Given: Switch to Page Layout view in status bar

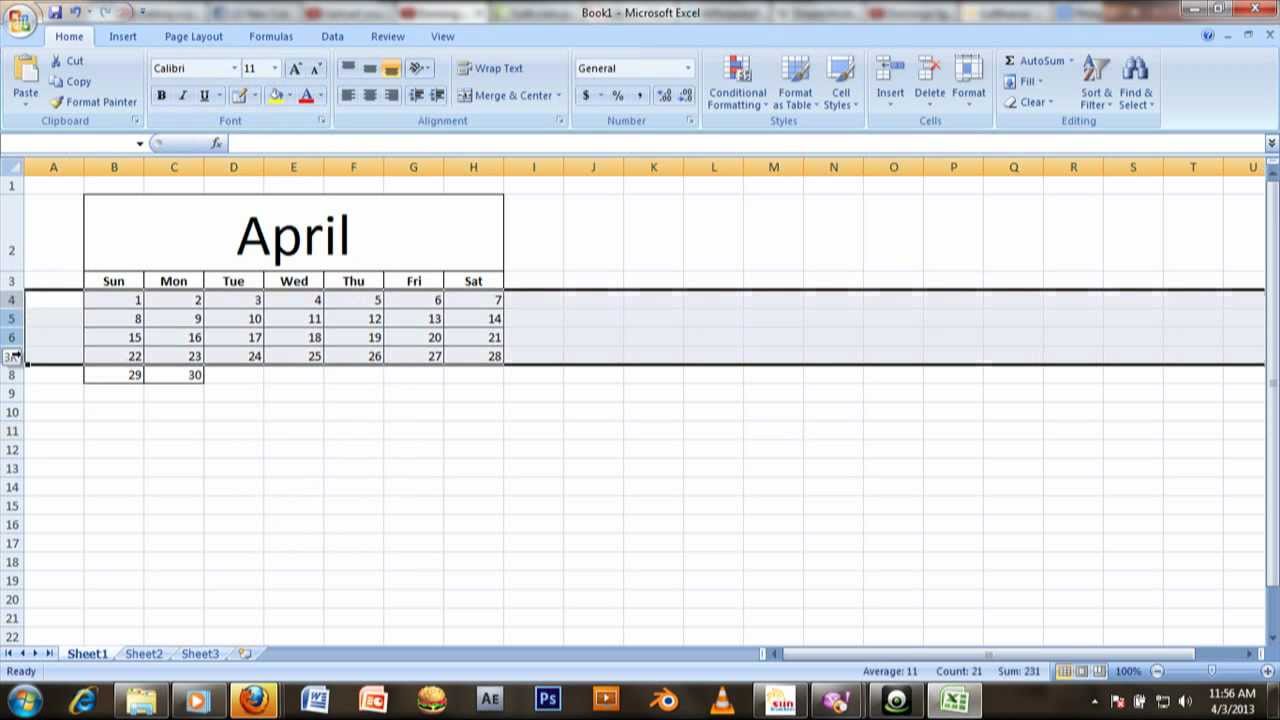Looking at the screenshot, I should click(x=1081, y=671).
